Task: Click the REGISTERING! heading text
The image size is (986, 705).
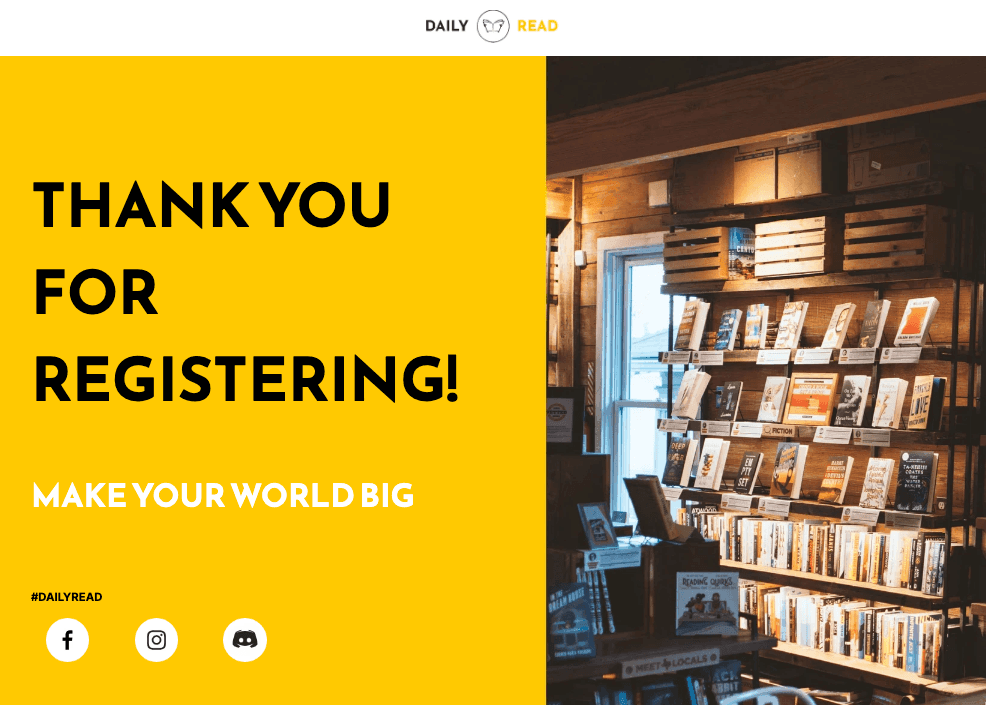Action: (246, 379)
